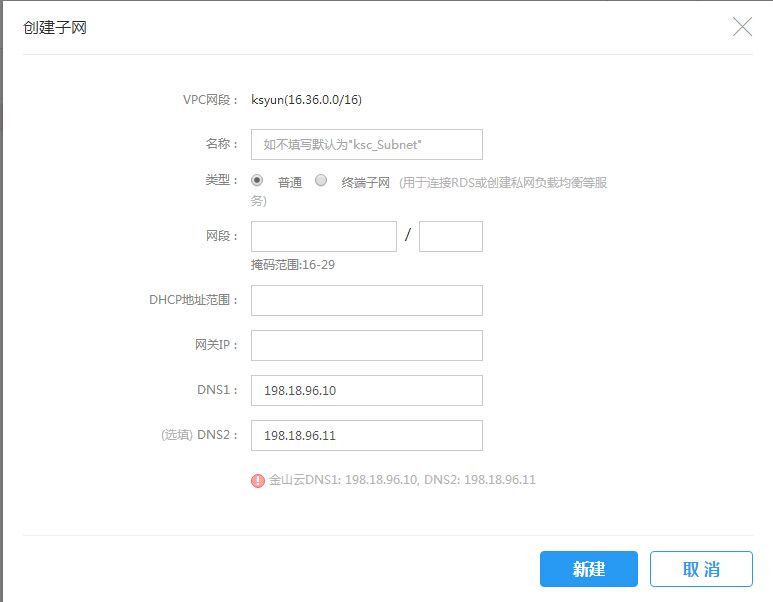Select the 普通 subnet type radio button
Screen dimensions: 773x602
click(257, 180)
